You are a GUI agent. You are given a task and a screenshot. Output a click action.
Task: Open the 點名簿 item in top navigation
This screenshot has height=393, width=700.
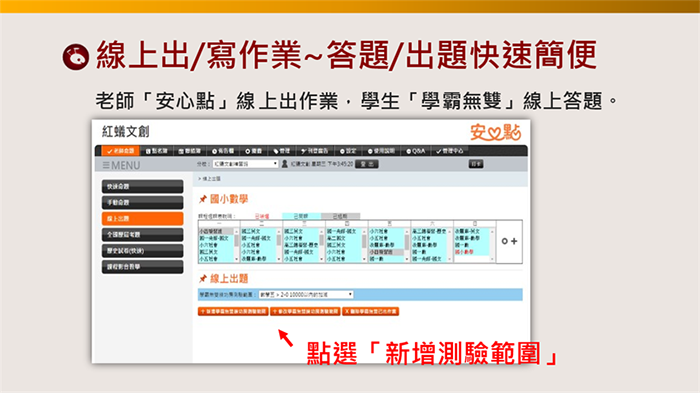click(157, 151)
